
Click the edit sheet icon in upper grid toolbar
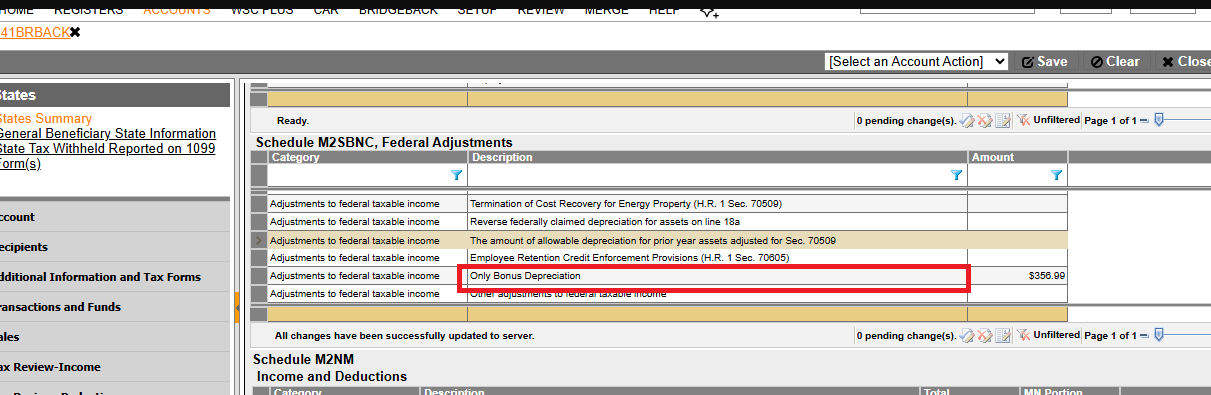pyautogui.click(x=1002, y=120)
